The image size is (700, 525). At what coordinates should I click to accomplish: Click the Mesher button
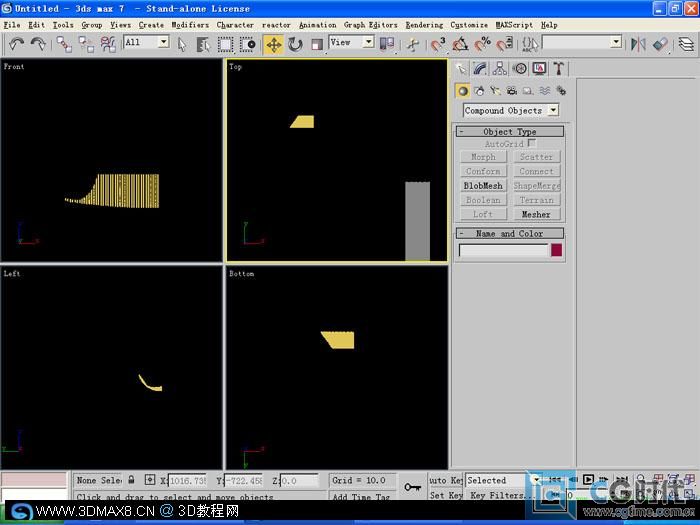coord(536,214)
